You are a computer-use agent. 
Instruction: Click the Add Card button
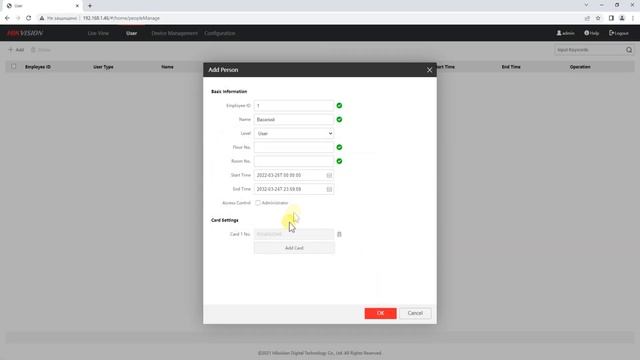coord(294,248)
